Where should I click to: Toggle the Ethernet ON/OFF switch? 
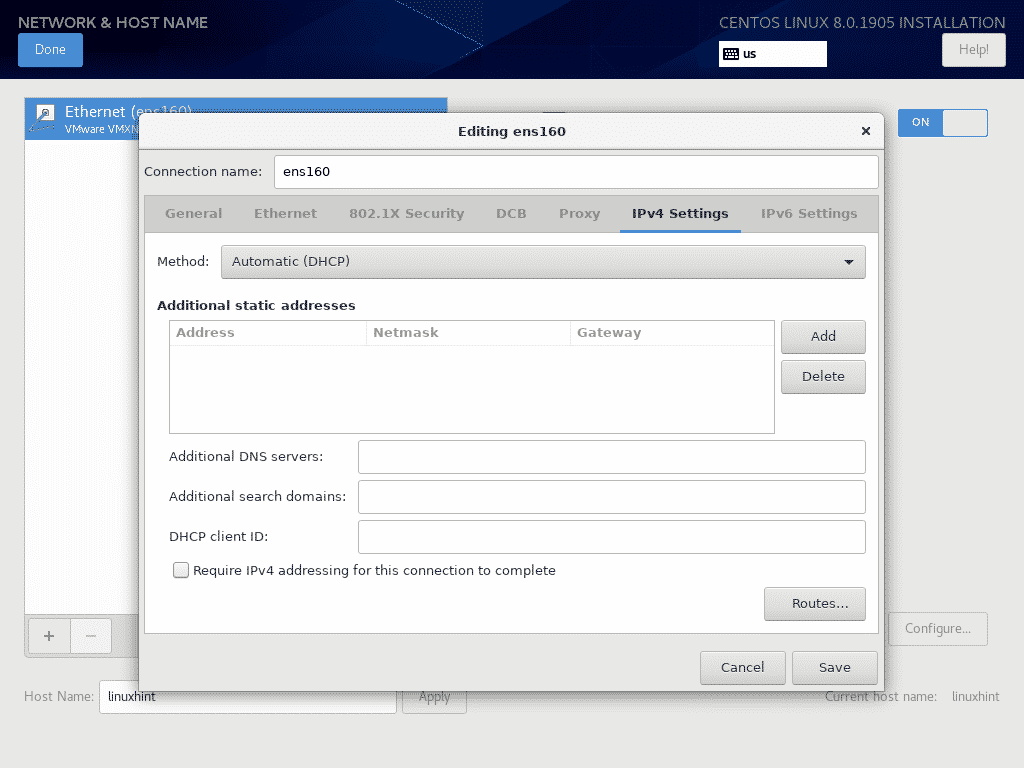pyautogui.click(x=942, y=122)
